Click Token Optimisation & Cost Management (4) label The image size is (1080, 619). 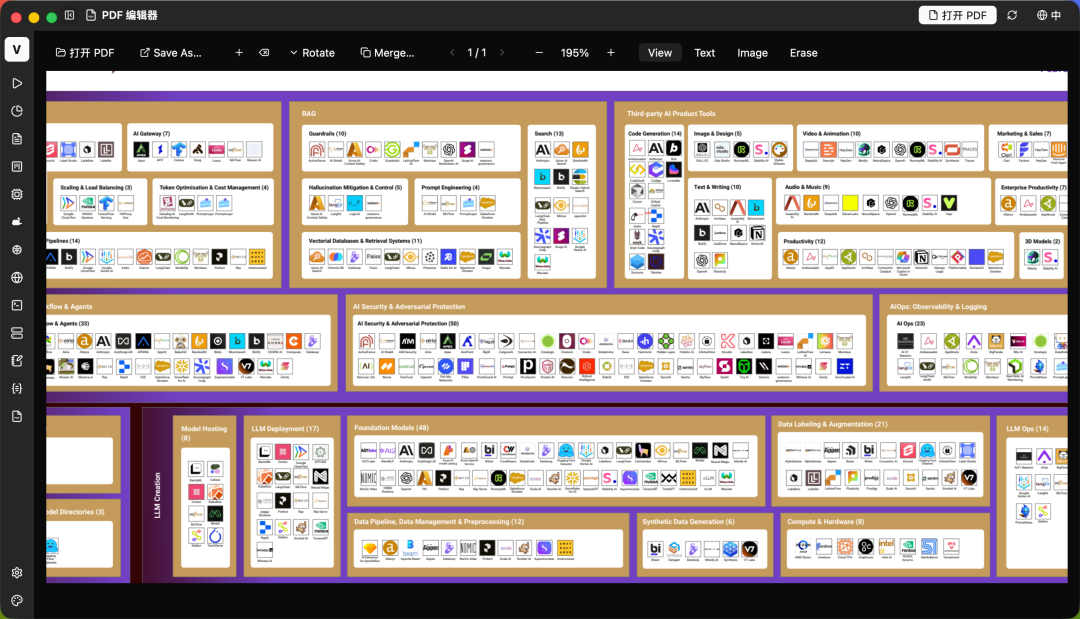[214, 187]
